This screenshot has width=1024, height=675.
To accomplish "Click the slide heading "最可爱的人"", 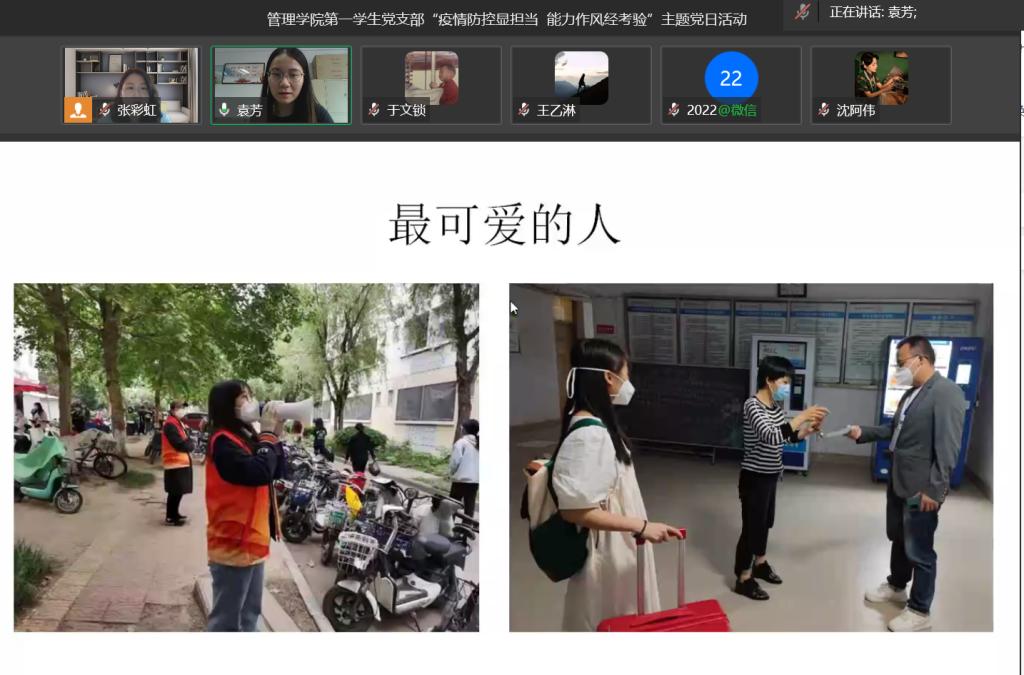I will point(504,224).
